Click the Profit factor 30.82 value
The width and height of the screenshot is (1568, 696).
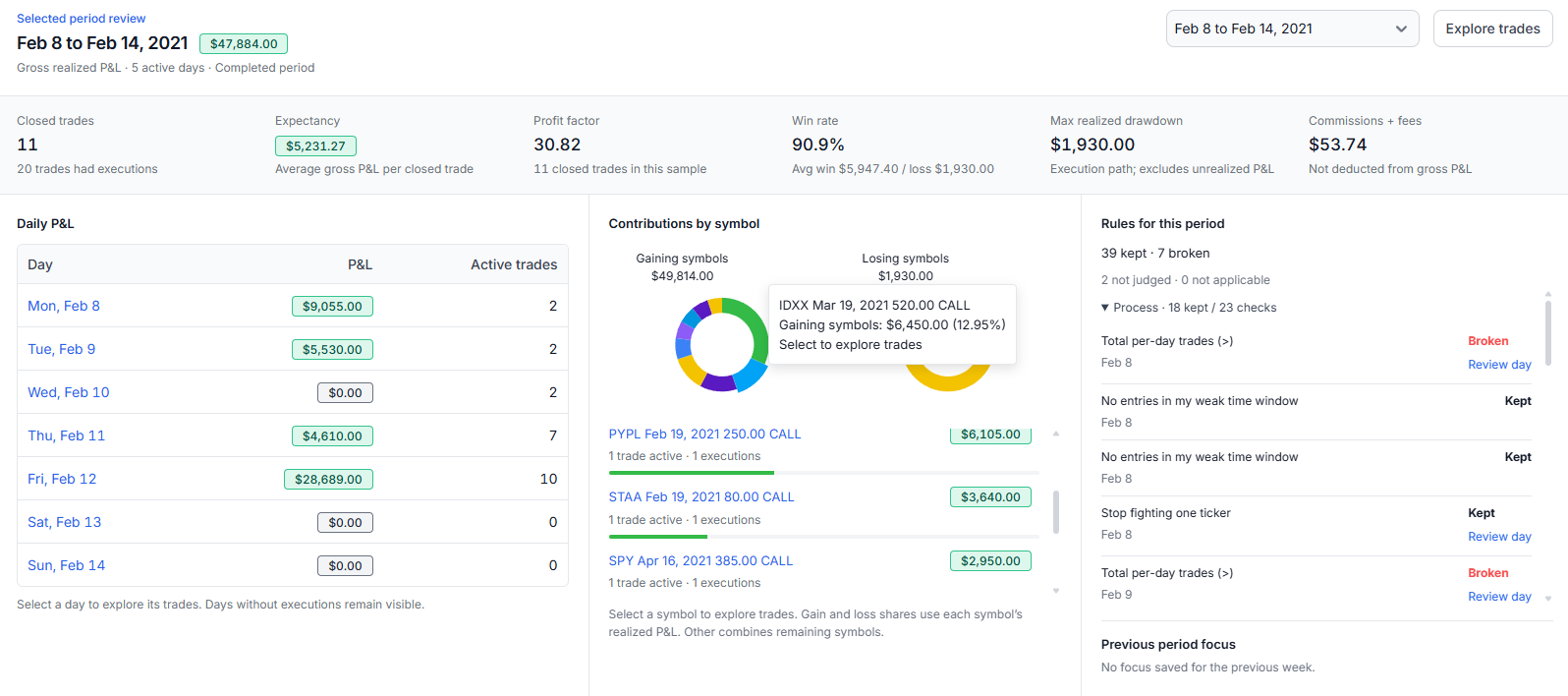click(x=557, y=145)
